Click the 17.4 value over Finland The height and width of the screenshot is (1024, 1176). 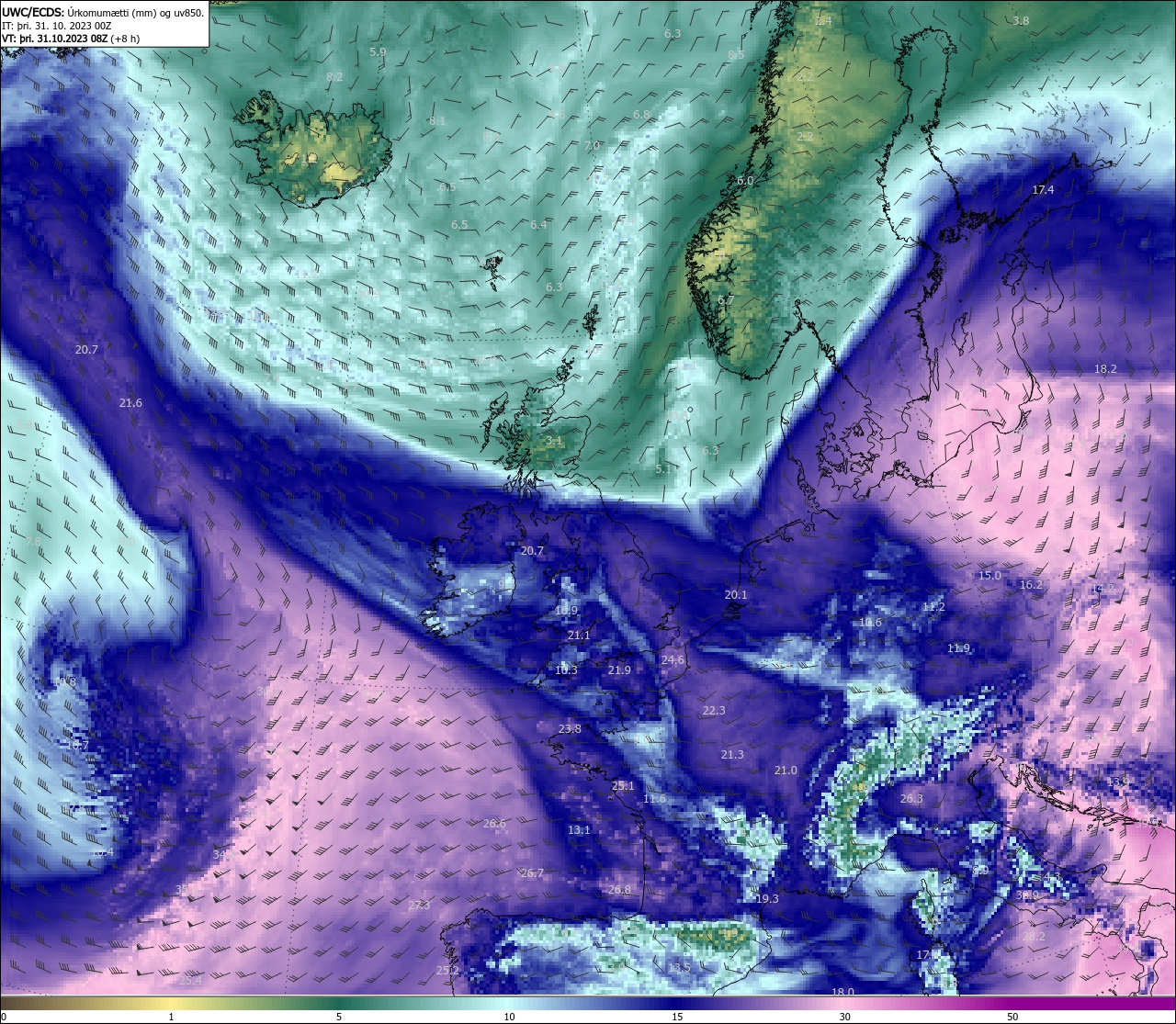click(1043, 190)
